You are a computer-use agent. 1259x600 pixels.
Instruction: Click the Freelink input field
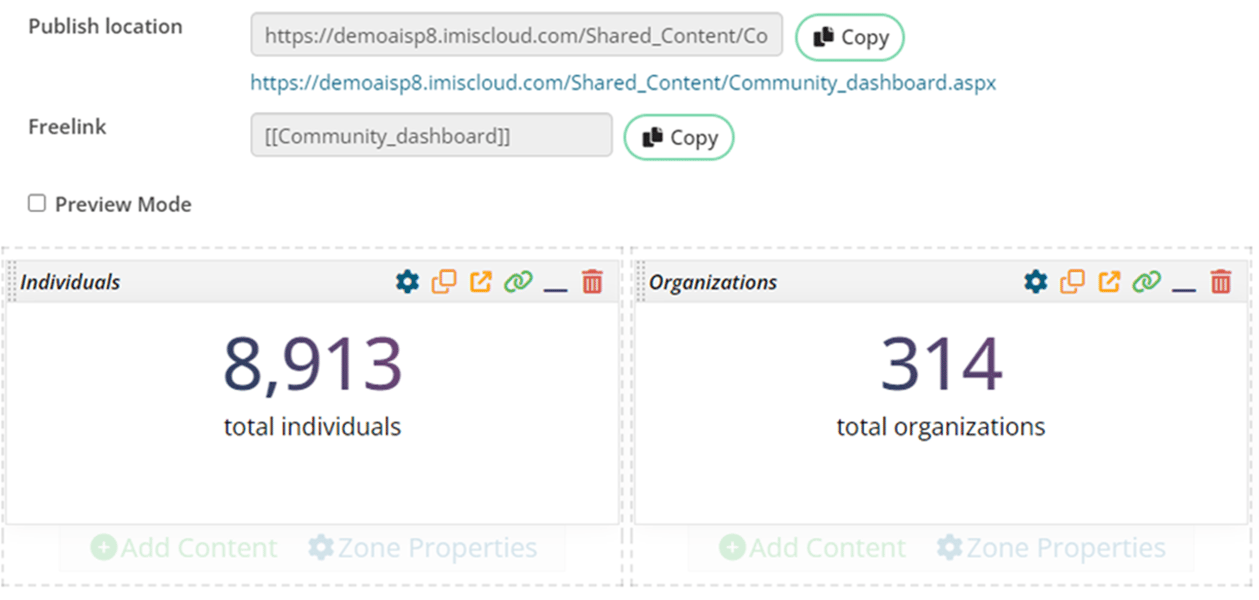click(430, 136)
